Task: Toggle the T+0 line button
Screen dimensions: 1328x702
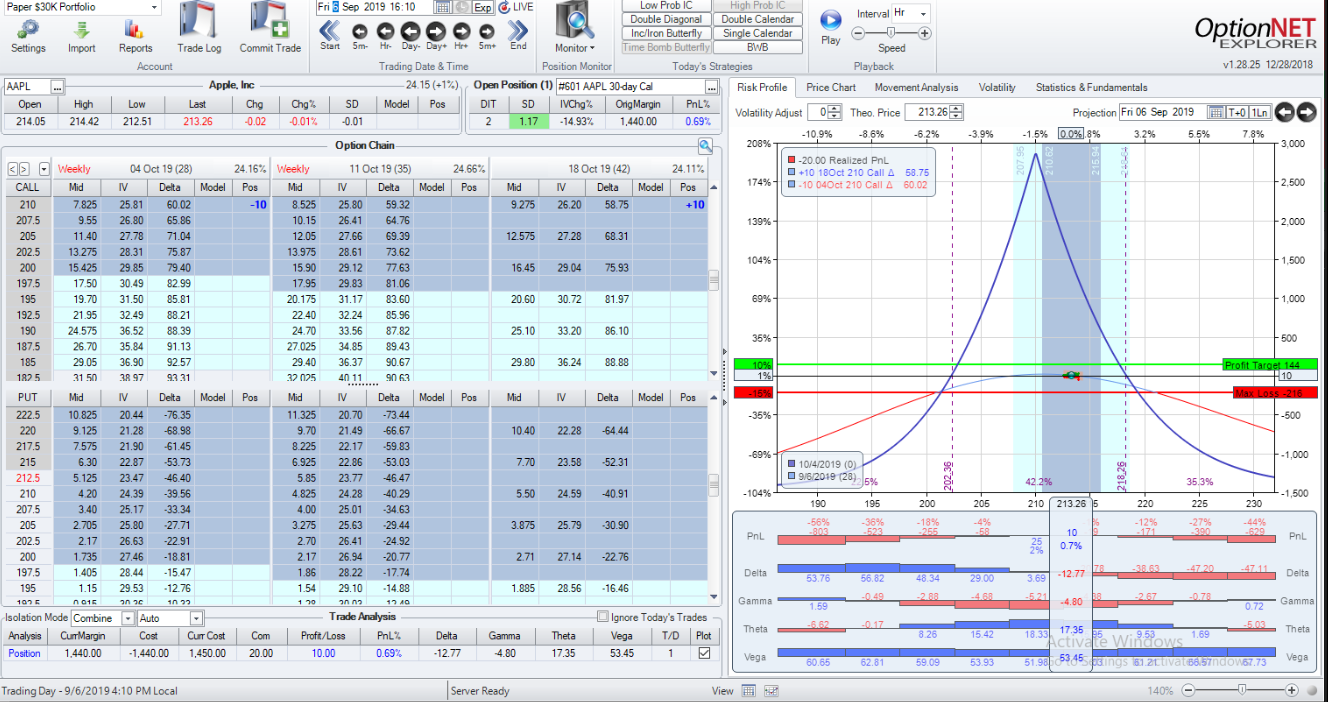Action: coord(1236,112)
